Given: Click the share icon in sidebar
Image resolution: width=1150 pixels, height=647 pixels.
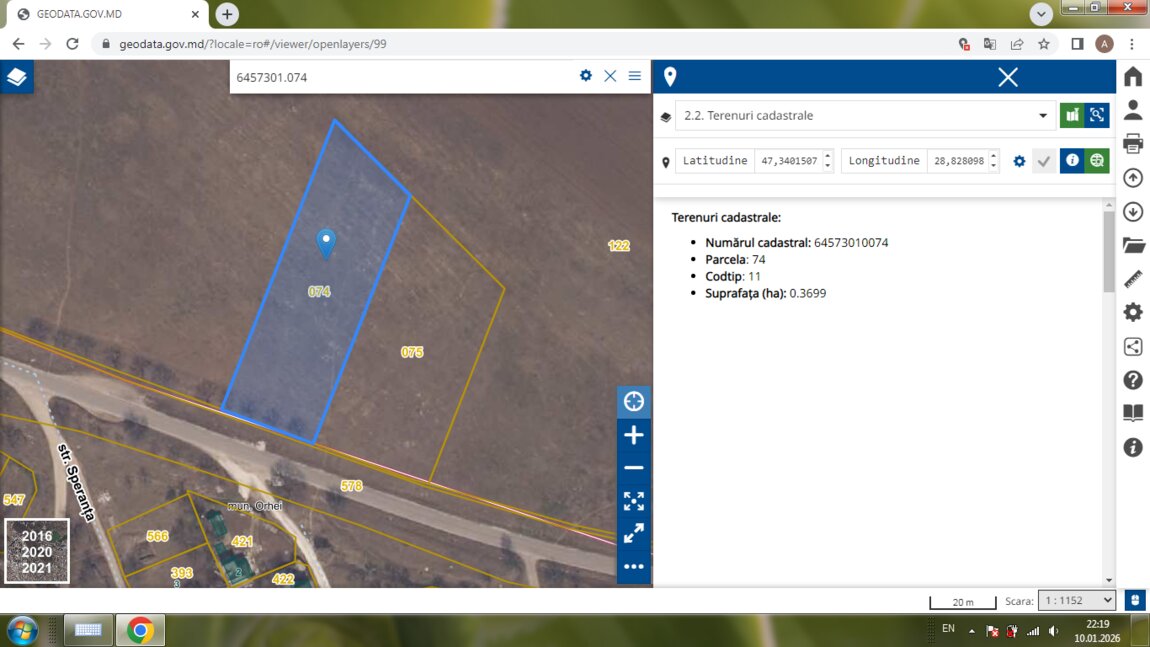Looking at the screenshot, I should point(1133,347).
